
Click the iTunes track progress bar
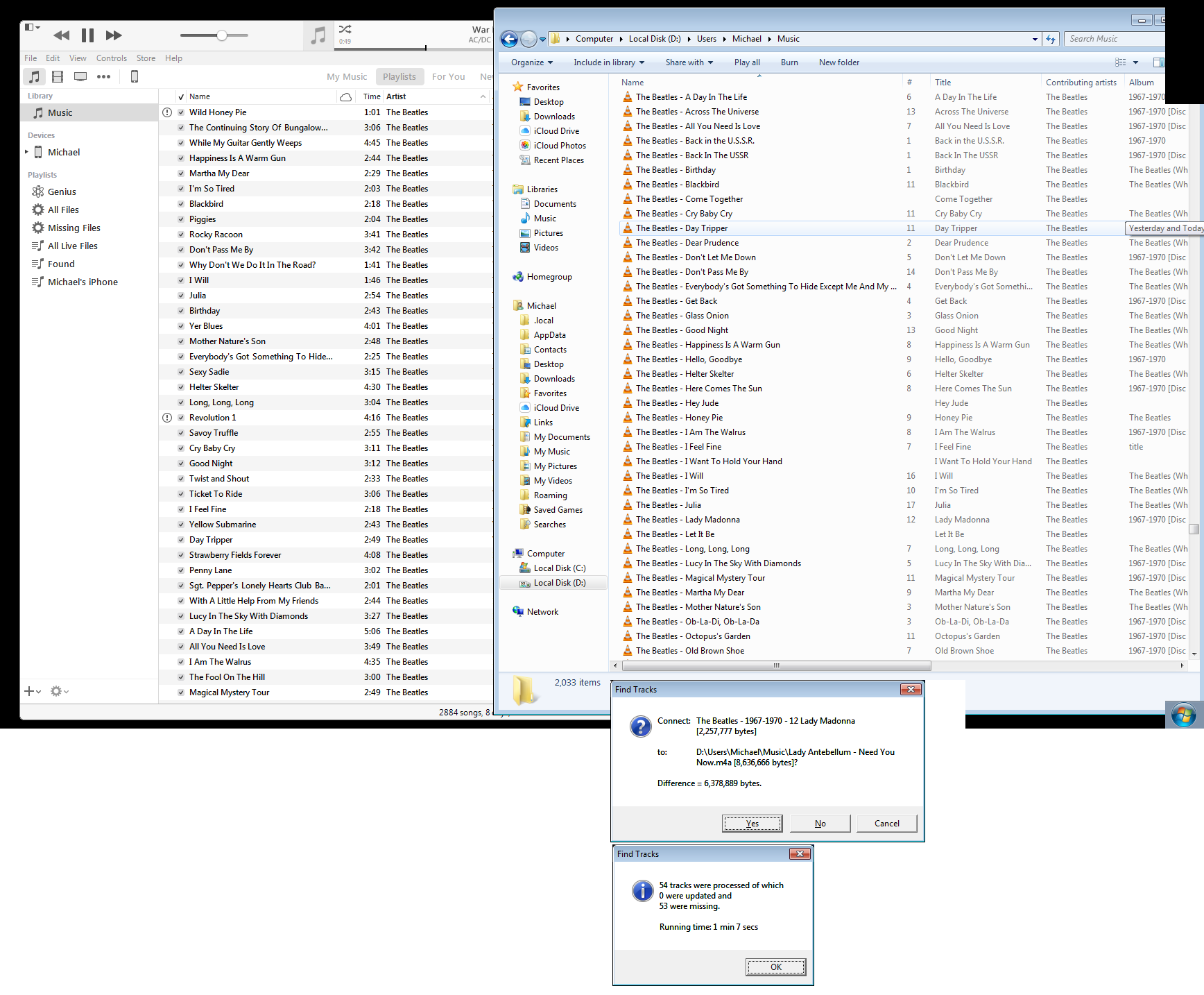[x=413, y=49]
